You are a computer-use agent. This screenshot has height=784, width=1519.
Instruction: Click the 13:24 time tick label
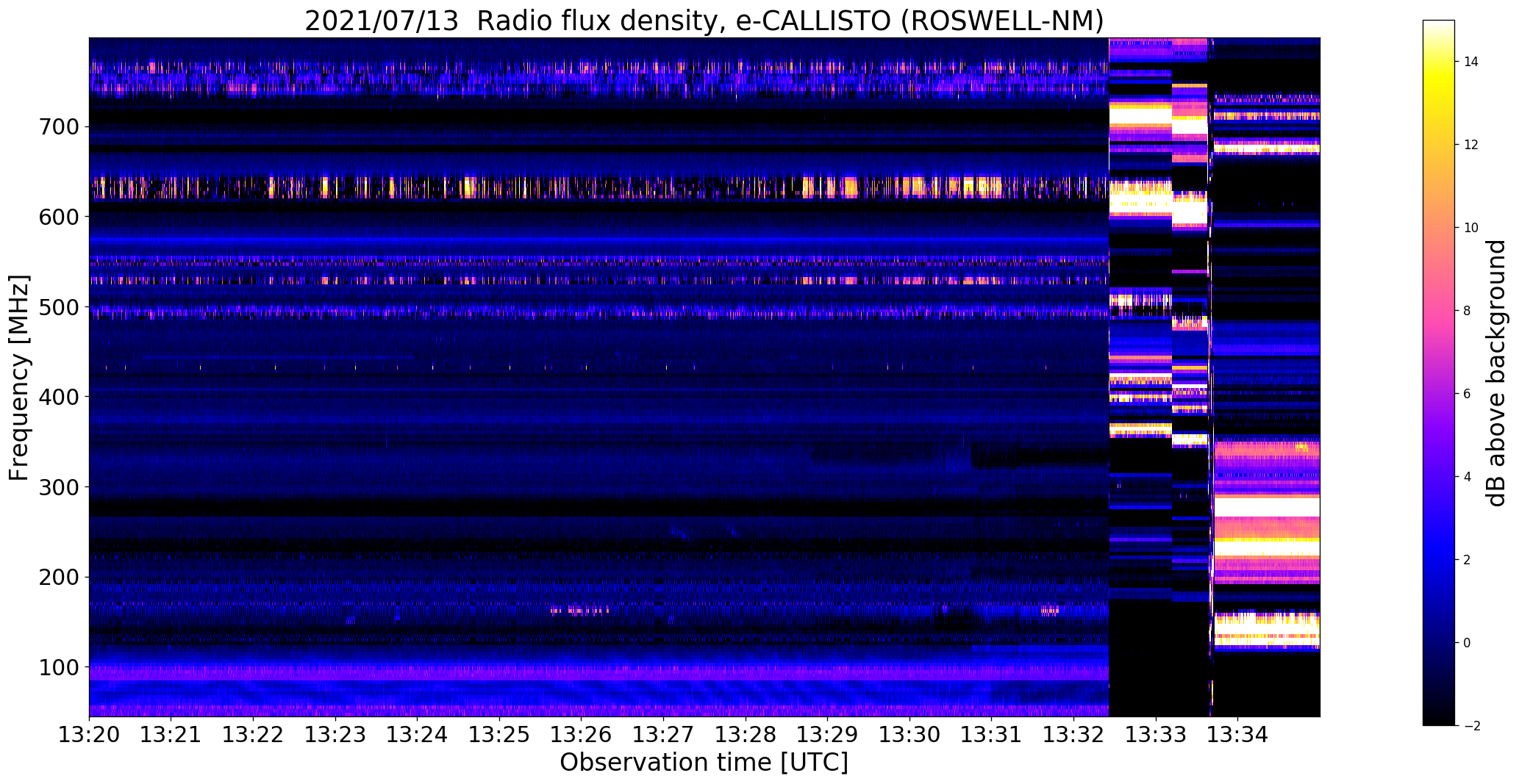(x=418, y=733)
